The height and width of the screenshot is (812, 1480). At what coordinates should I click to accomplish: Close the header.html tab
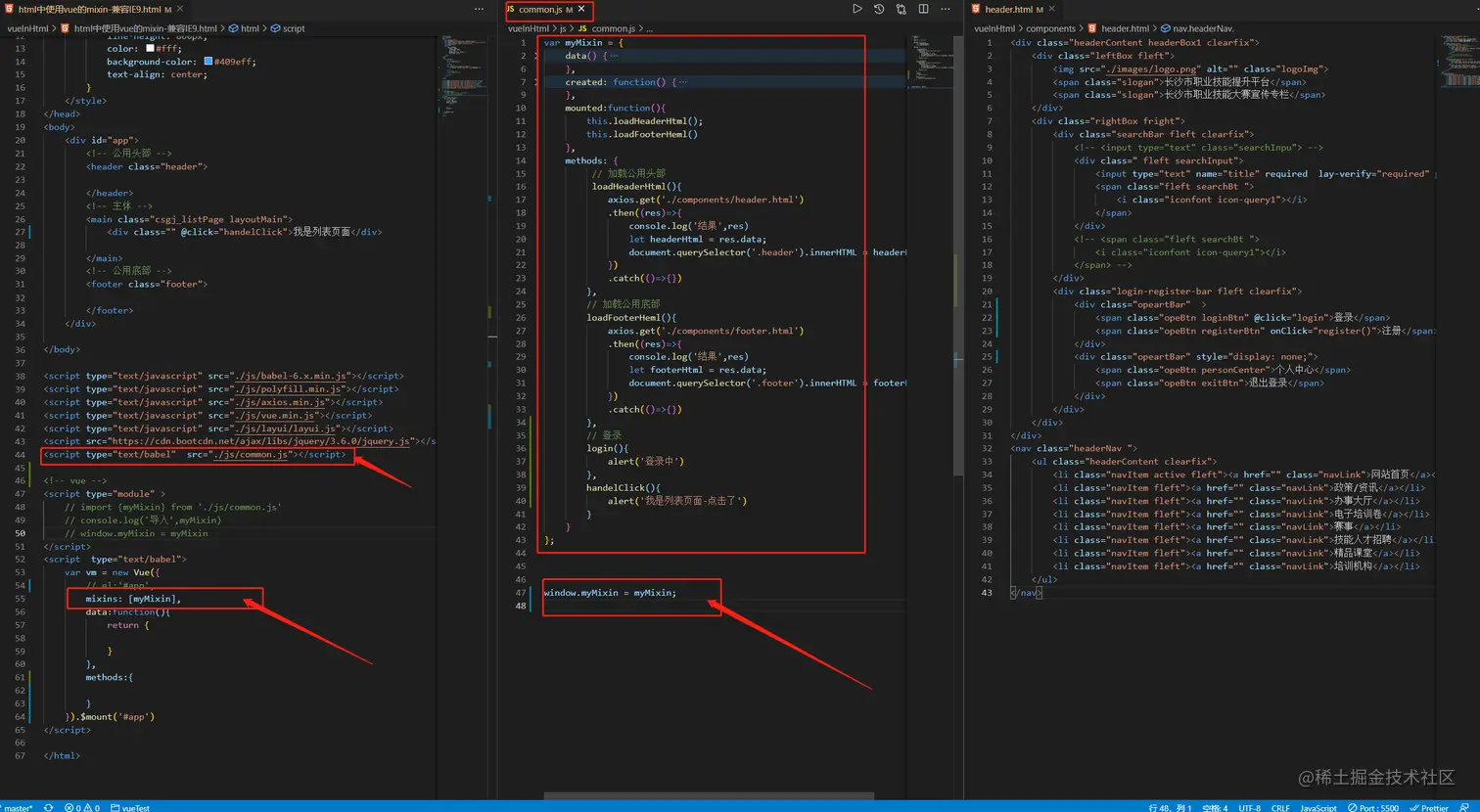tap(1052, 9)
